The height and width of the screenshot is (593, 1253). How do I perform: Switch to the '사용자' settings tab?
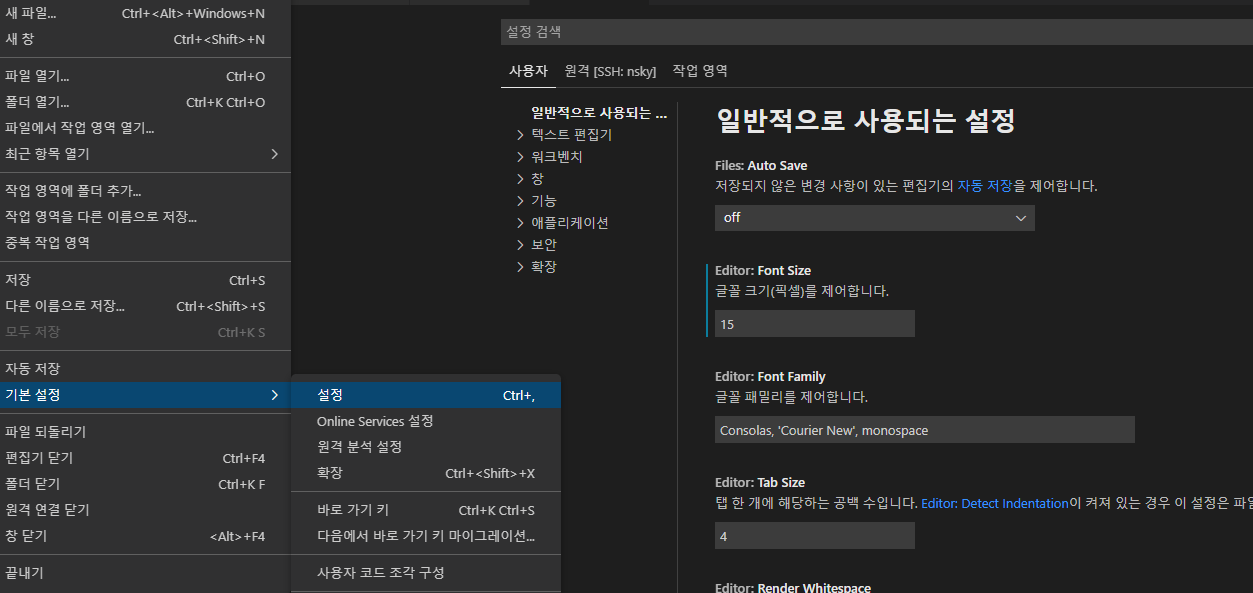(x=528, y=72)
